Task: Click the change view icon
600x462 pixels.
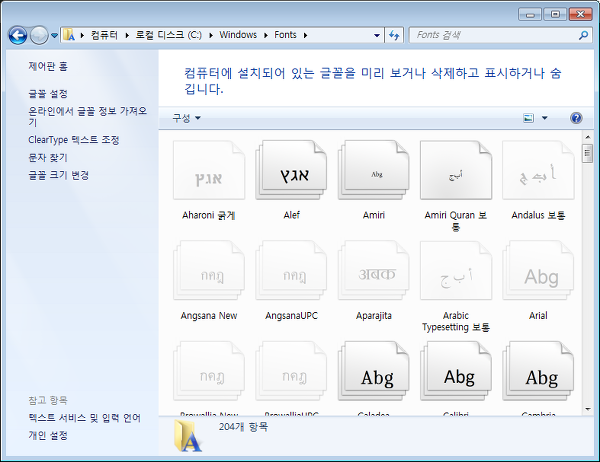Action: 528,118
